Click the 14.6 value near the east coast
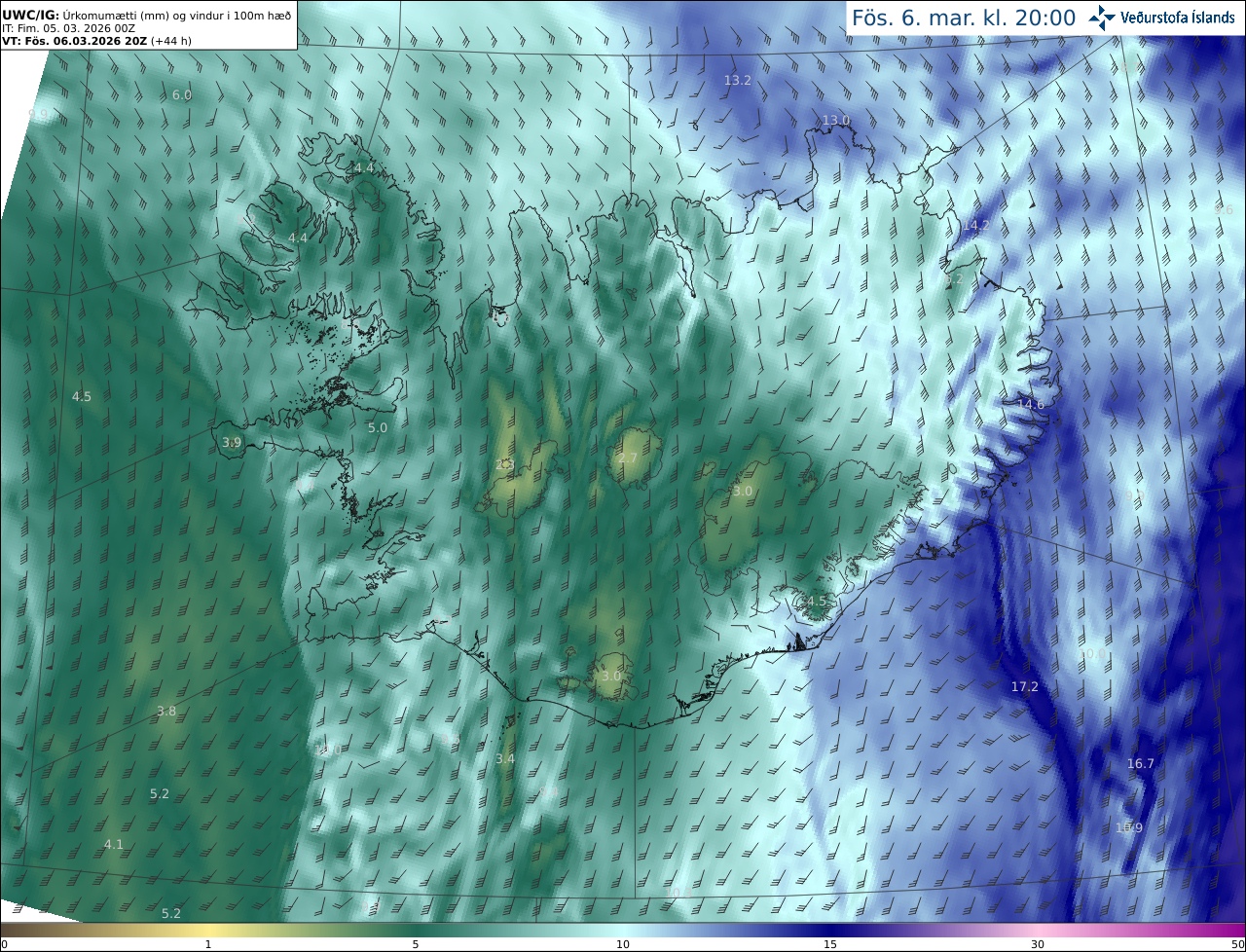The width and height of the screenshot is (1246, 952). 1030,404
